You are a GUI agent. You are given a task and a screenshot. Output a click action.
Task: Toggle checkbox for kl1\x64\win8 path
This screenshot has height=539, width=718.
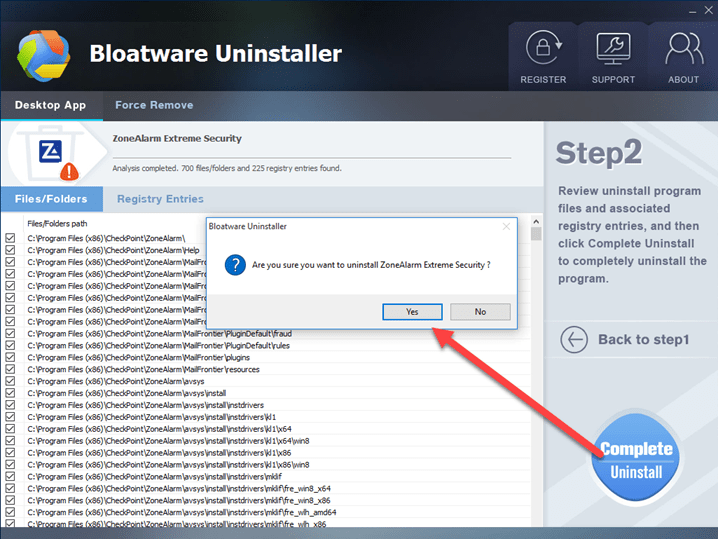[x=10, y=441]
